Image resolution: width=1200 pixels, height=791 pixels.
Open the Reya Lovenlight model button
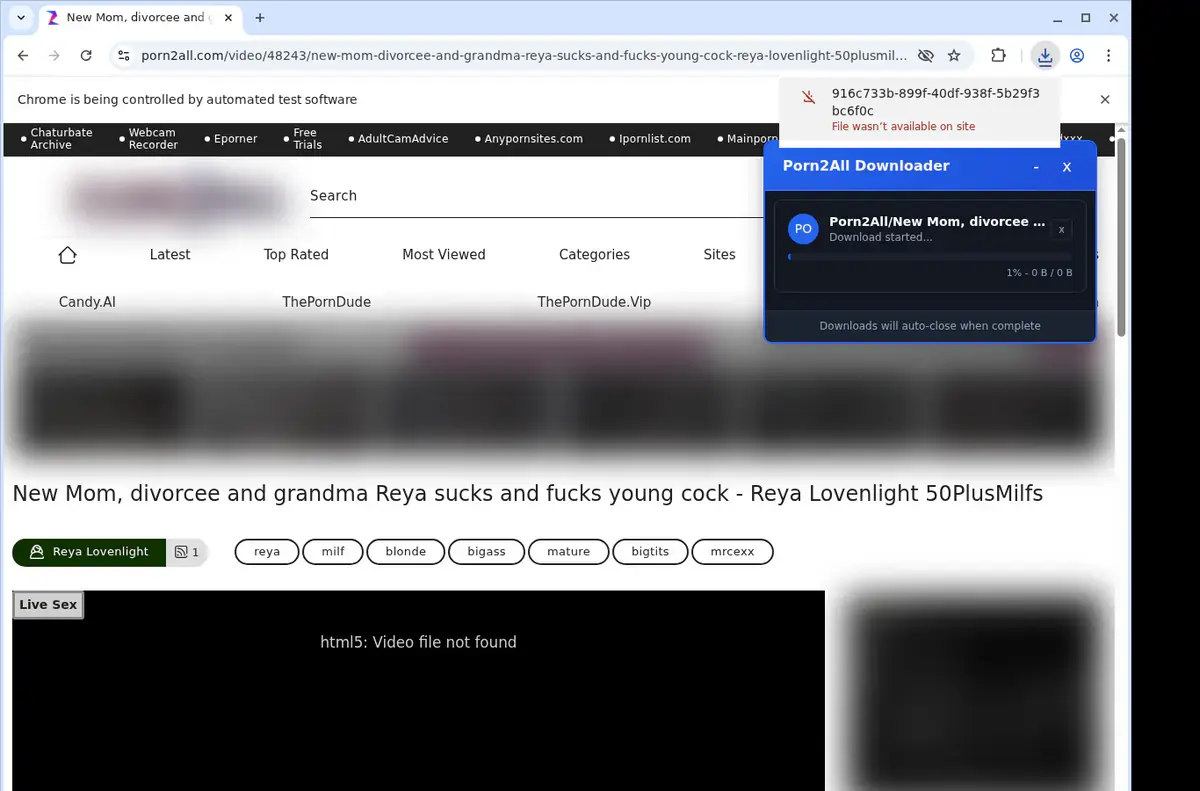coord(89,552)
